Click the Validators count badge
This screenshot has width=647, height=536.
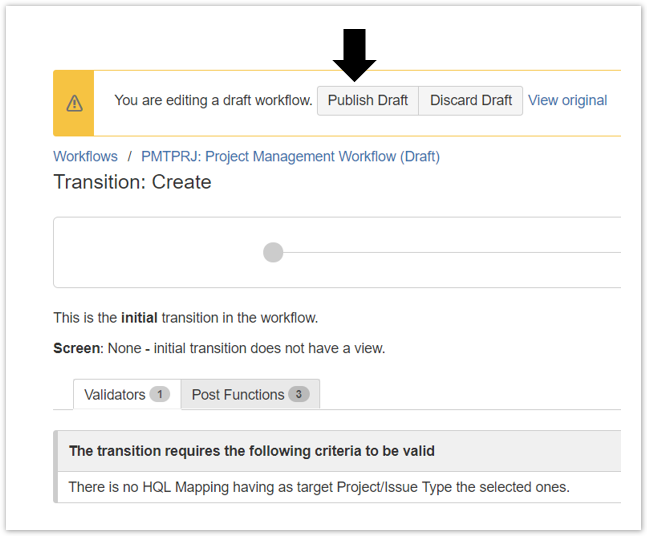[x=159, y=394]
